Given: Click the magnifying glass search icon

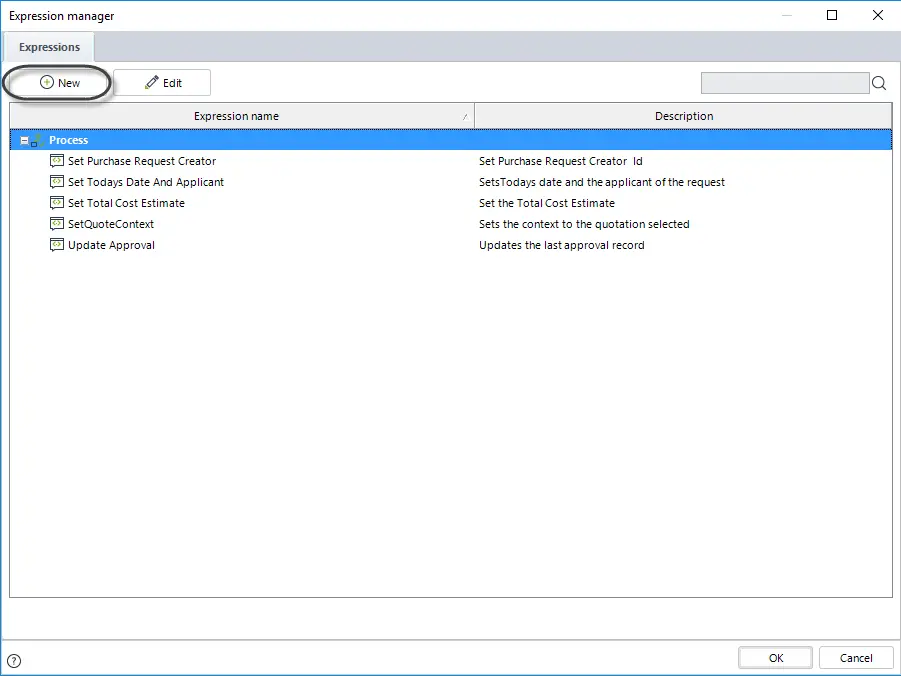Looking at the screenshot, I should tap(879, 83).
